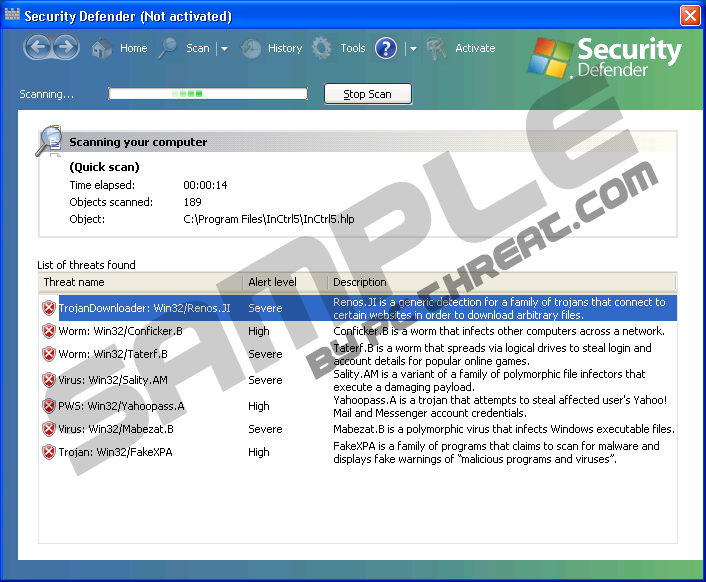Select TrojanDownloader: Win32/Renos.JI row
The image size is (706, 582).
tap(358, 308)
